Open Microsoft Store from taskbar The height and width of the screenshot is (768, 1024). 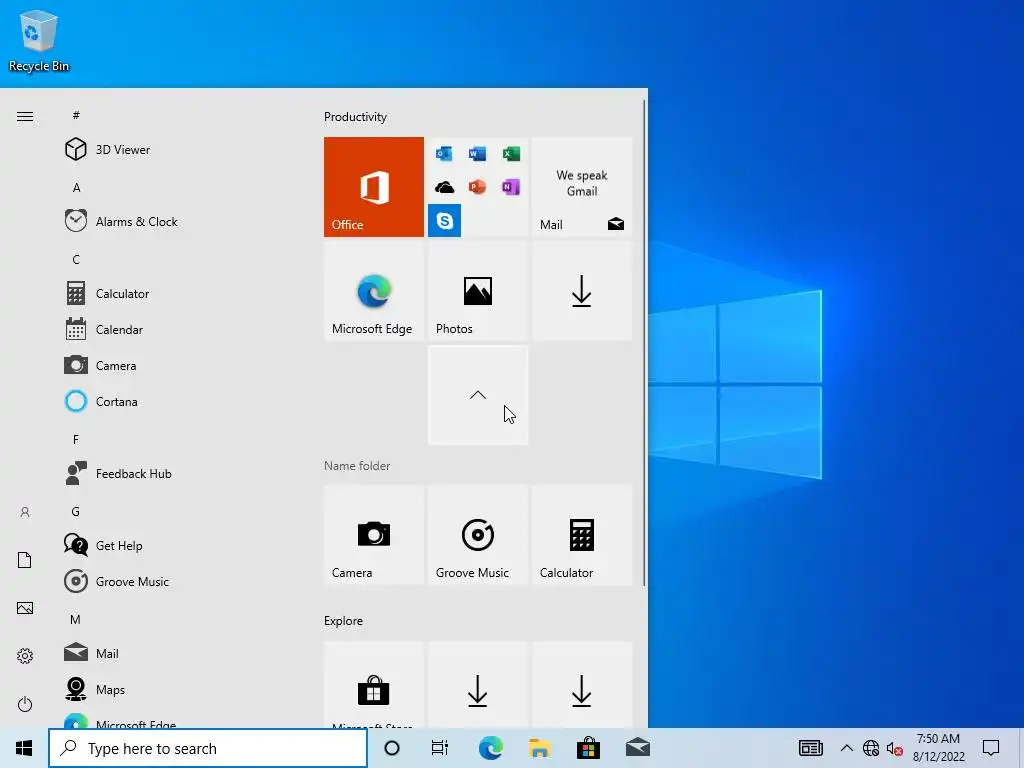588,748
